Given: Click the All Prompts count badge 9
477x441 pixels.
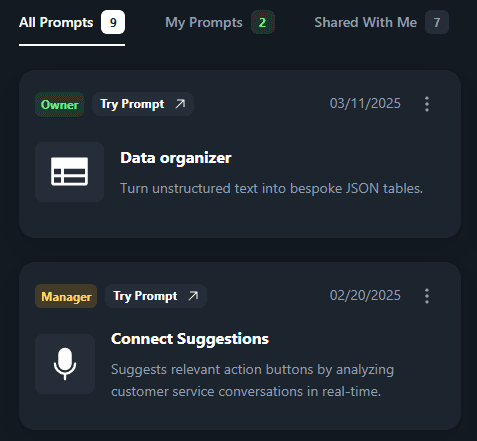Looking at the screenshot, I should point(113,22).
